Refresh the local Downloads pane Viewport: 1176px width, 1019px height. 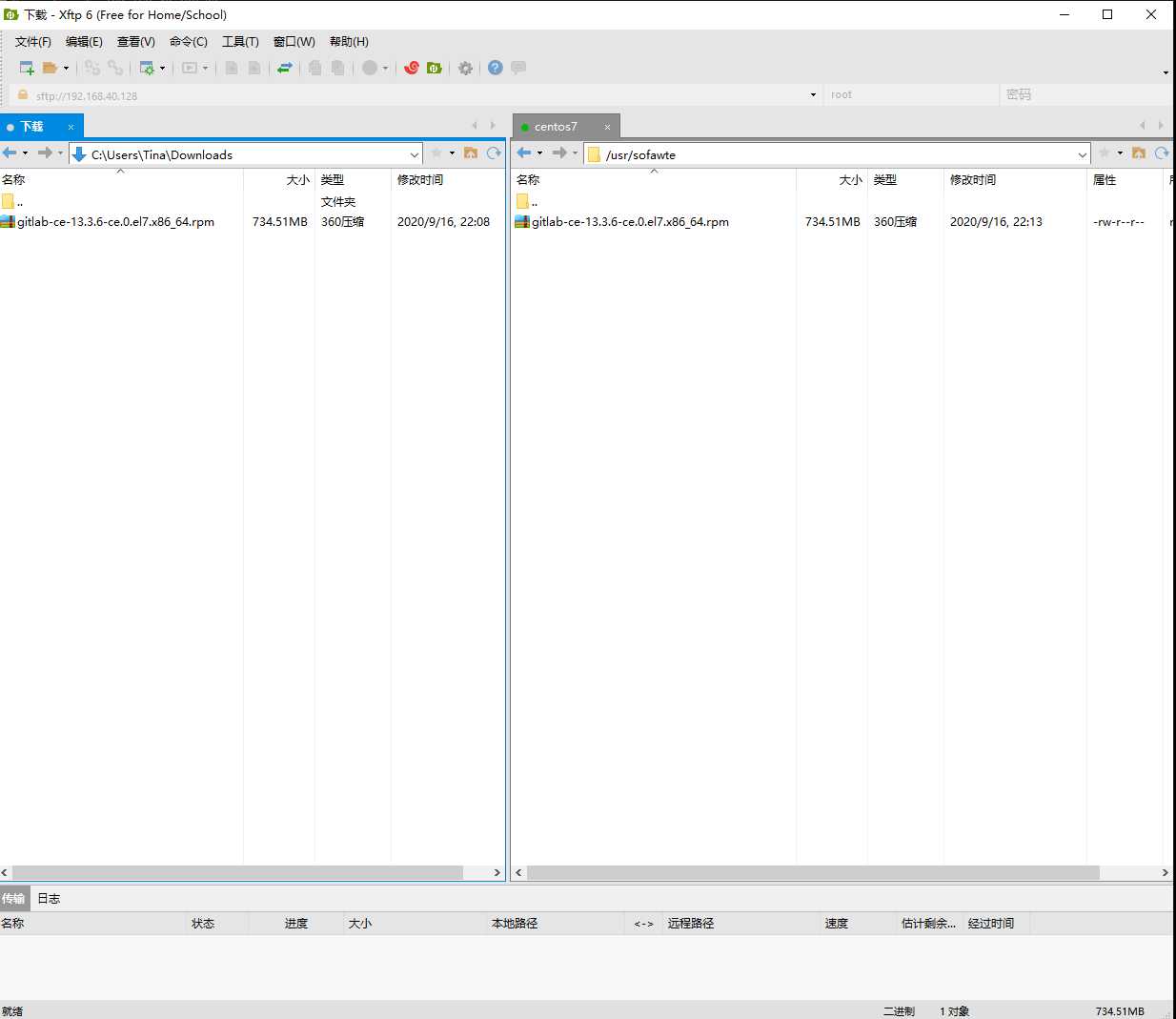[494, 153]
